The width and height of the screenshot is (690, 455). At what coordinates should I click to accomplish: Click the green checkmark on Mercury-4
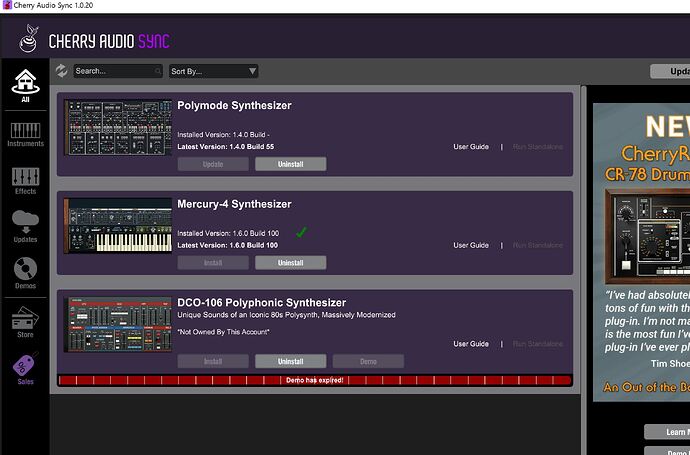click(x=301, y=232)
